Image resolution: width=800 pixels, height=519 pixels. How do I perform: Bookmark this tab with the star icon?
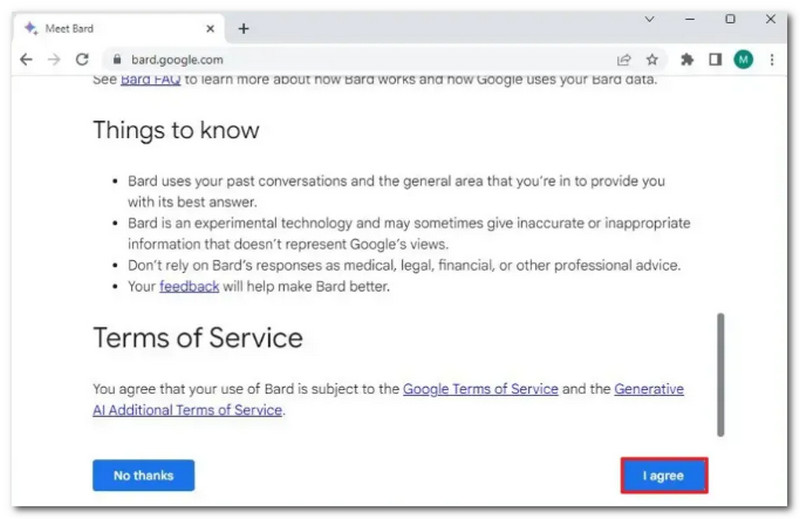652,60
